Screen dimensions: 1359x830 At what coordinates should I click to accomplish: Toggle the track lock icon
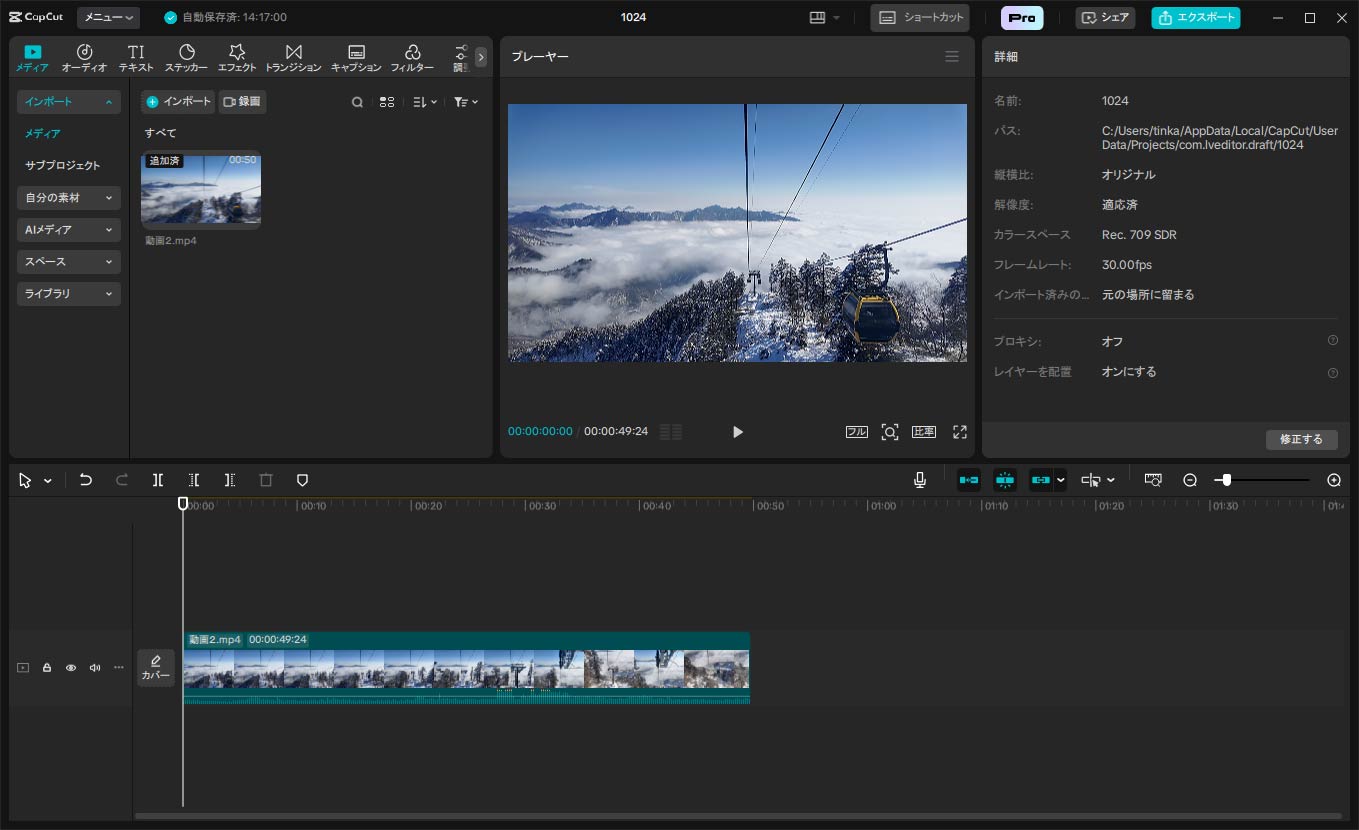tap(47, 668)
